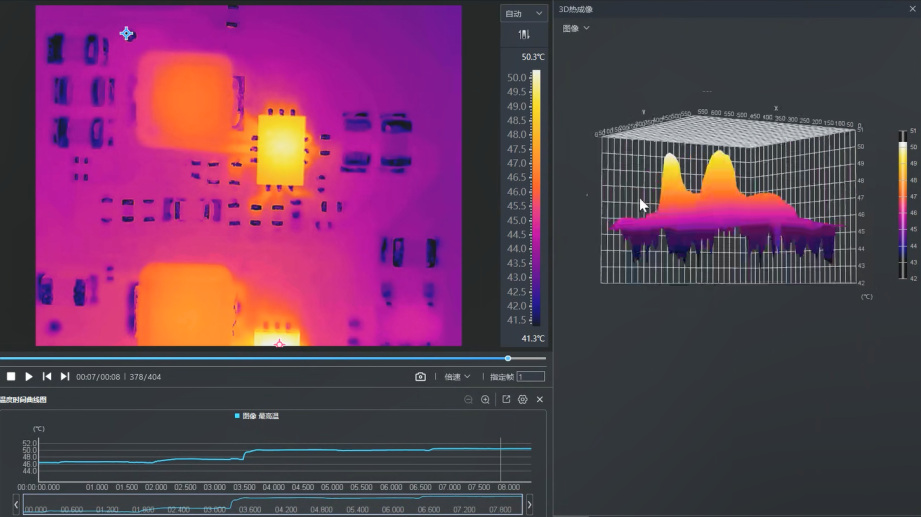Click the 3D热成像 panel title
921x517 pixels.
576,9
